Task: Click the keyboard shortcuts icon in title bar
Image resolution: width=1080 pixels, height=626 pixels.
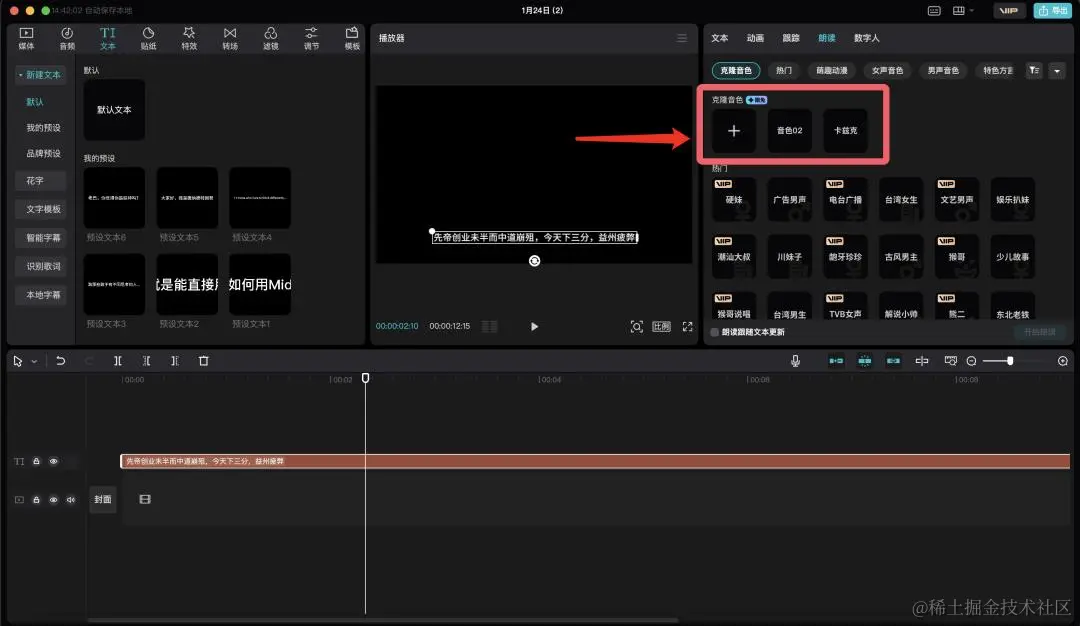Action: click(x=934, y=10)
